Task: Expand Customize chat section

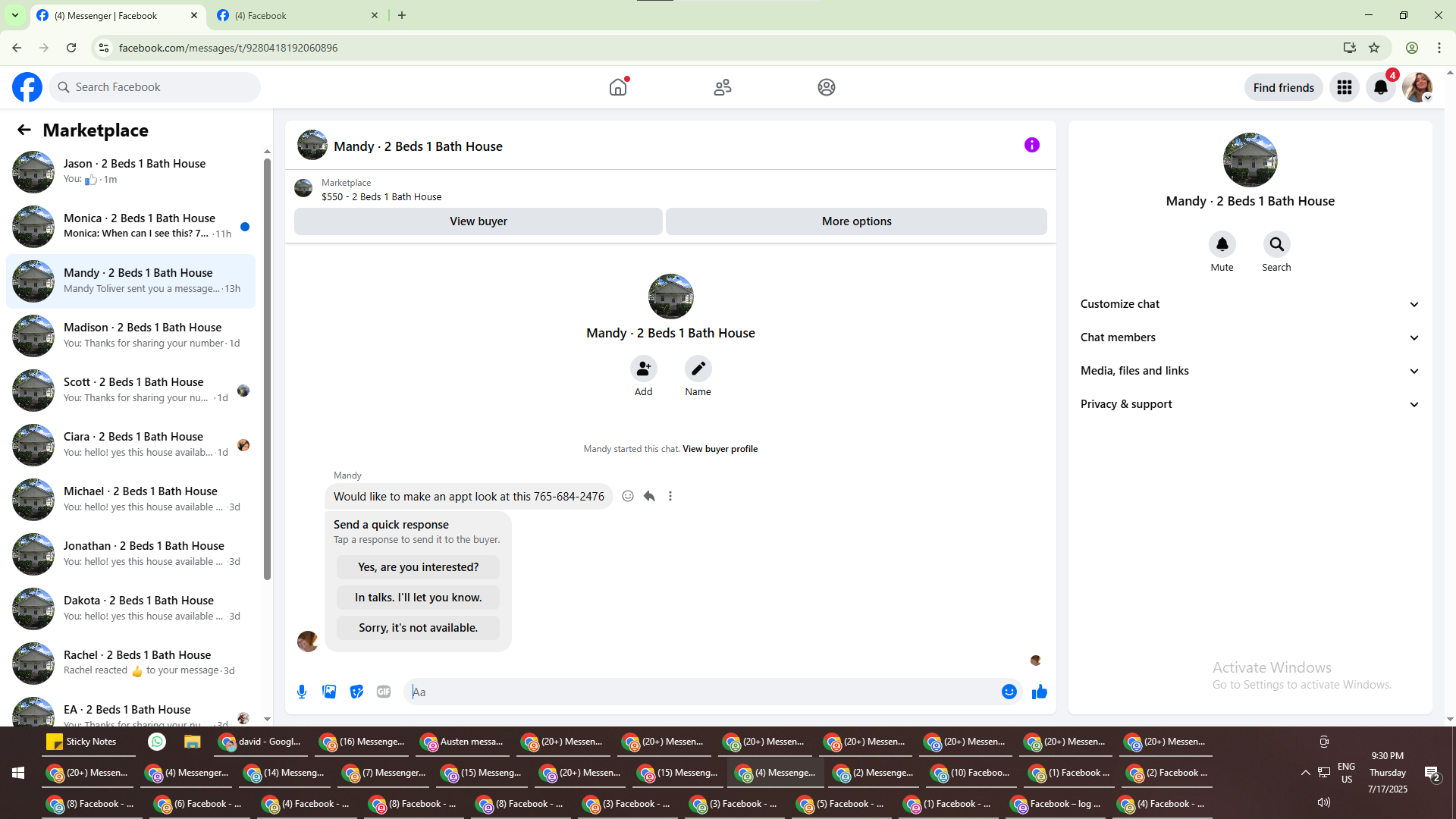Action: (x=1250, y=304)
